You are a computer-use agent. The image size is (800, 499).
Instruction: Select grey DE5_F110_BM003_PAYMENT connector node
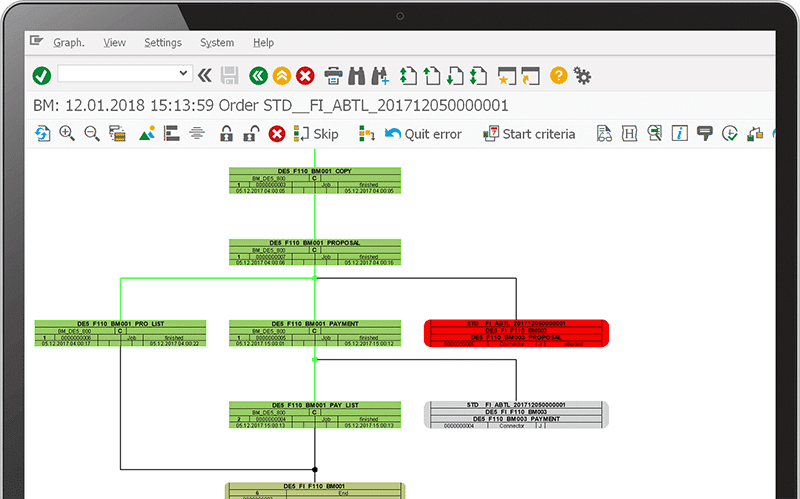point(516,414)
